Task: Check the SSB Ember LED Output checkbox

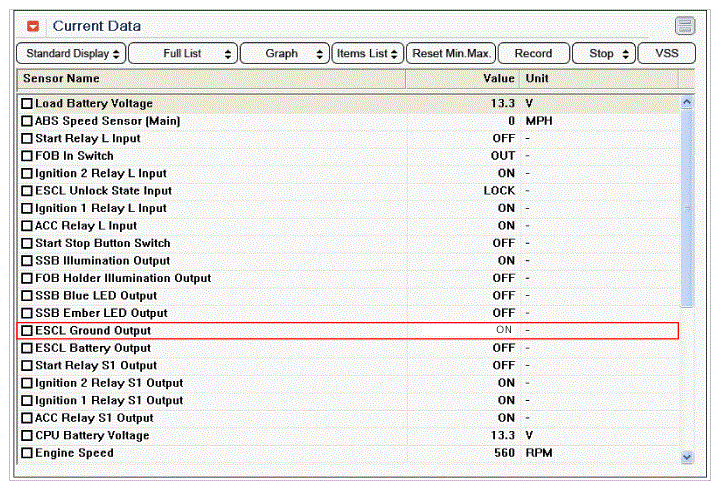Action: click(27, 313)
